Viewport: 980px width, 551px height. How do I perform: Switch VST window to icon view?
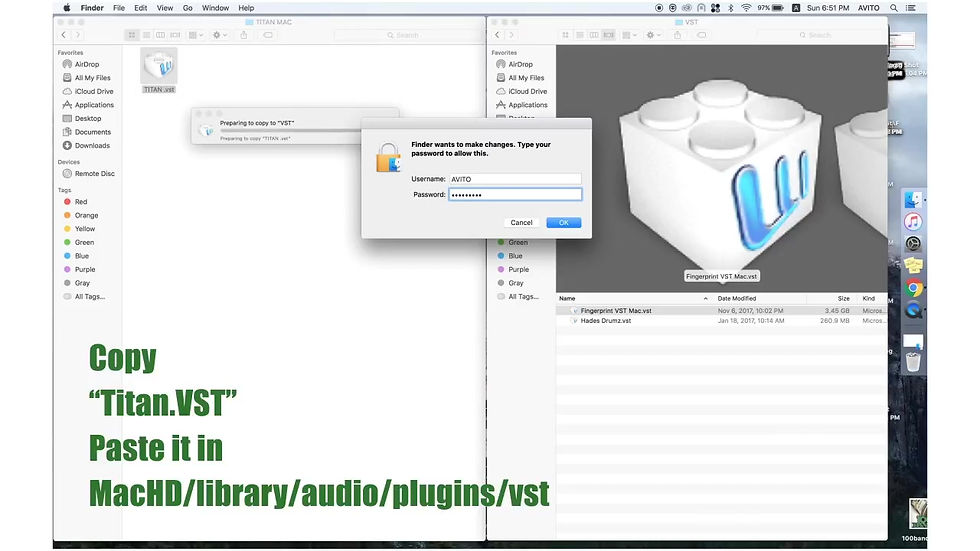[x=566, y=35]
